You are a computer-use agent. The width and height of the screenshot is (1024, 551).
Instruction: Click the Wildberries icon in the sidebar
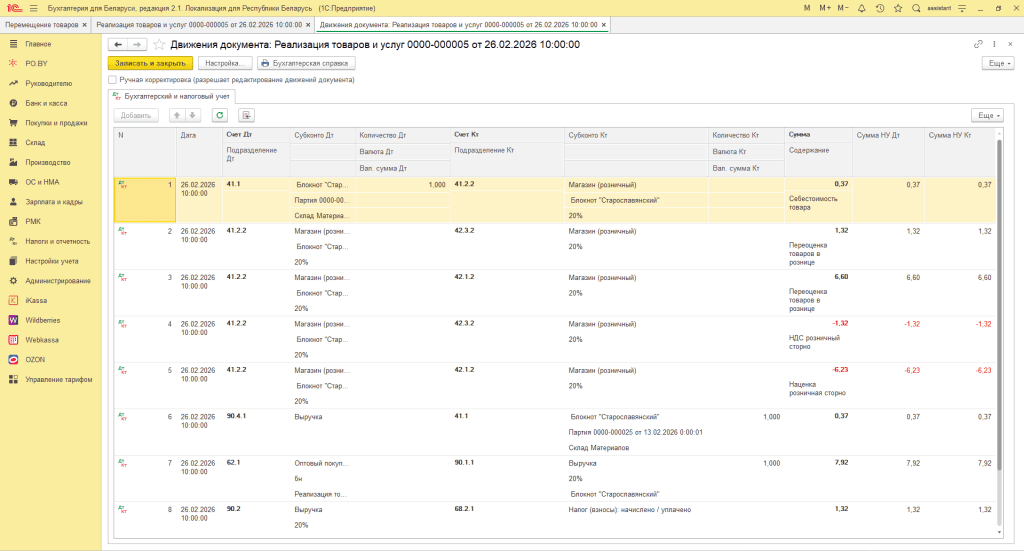tap(14, 320)
